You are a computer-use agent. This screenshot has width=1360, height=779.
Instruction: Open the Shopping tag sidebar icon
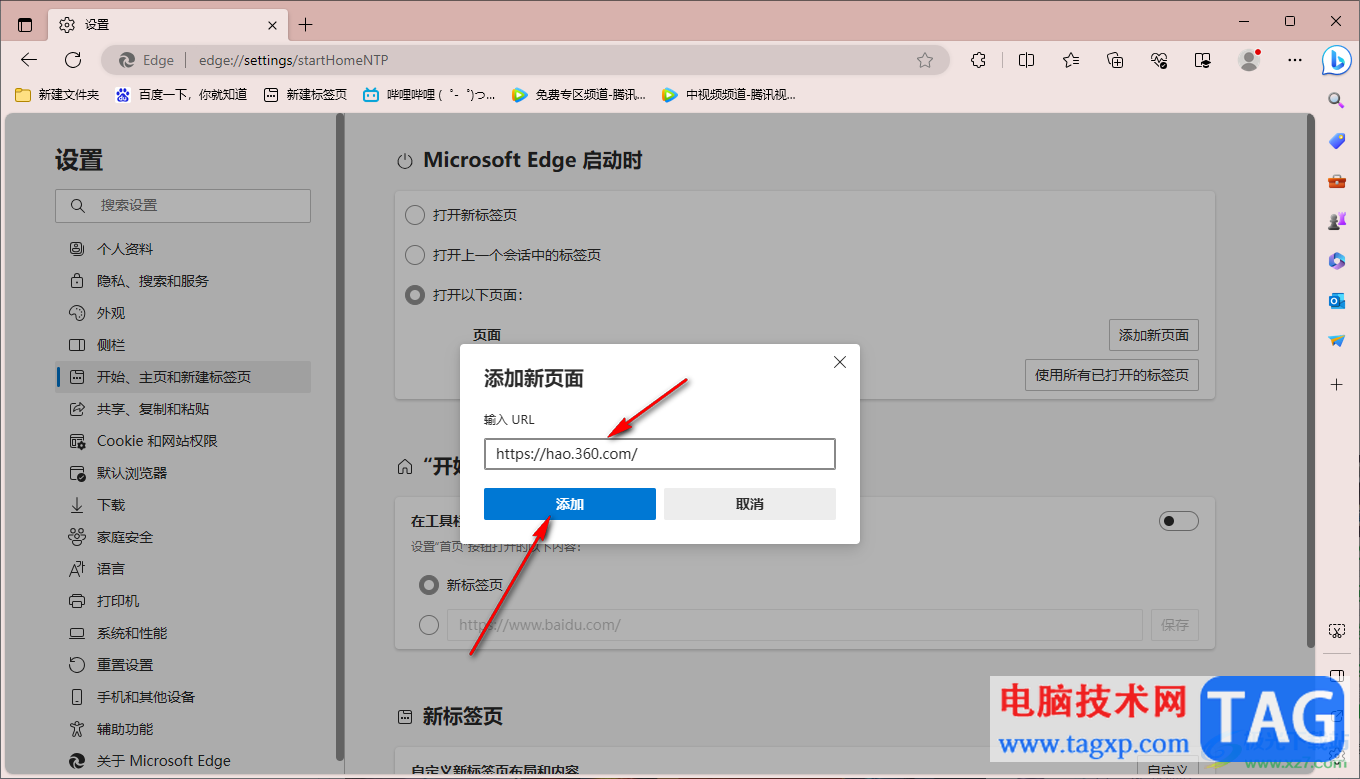(1337, 141)
